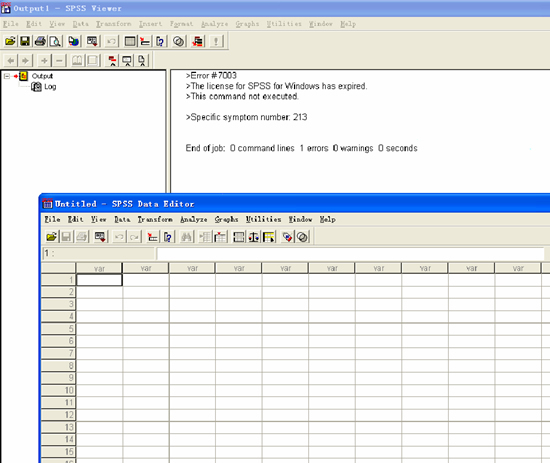Open Insert menu in SPSS Viewer
Screen dimensions: 550x463
point(150,24)
